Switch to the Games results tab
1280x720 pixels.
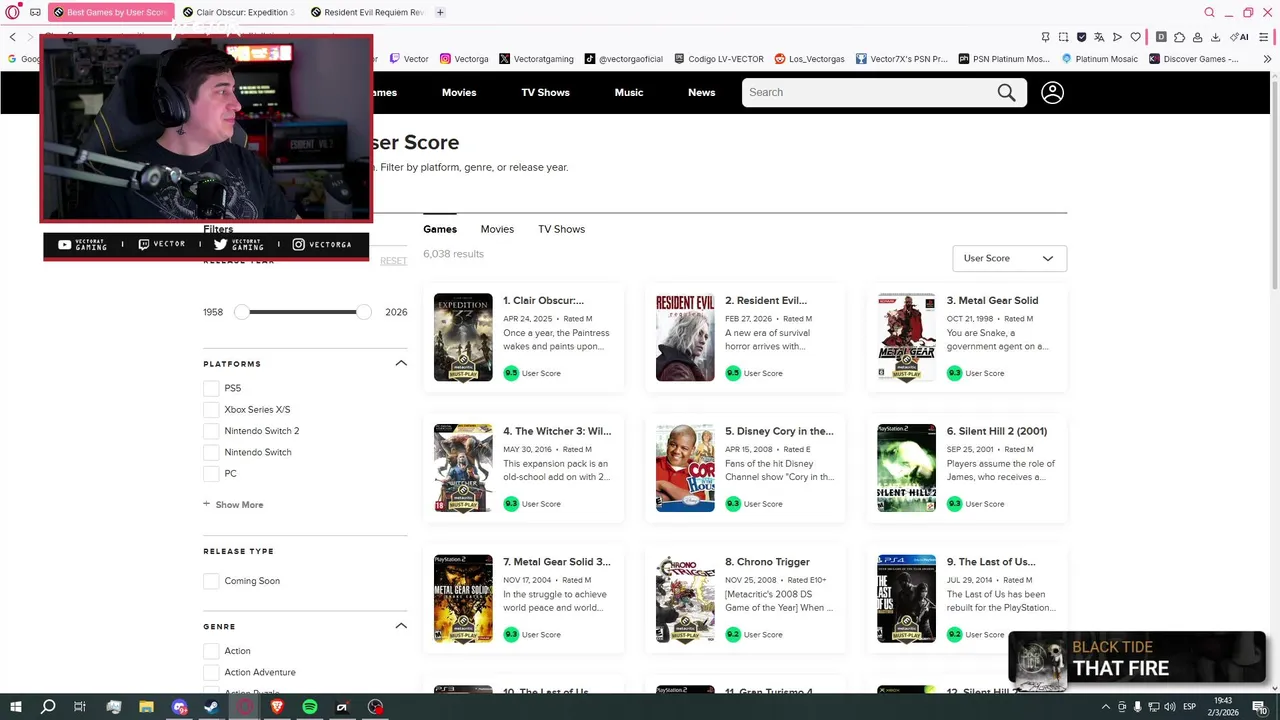click(x=440, y=229)
